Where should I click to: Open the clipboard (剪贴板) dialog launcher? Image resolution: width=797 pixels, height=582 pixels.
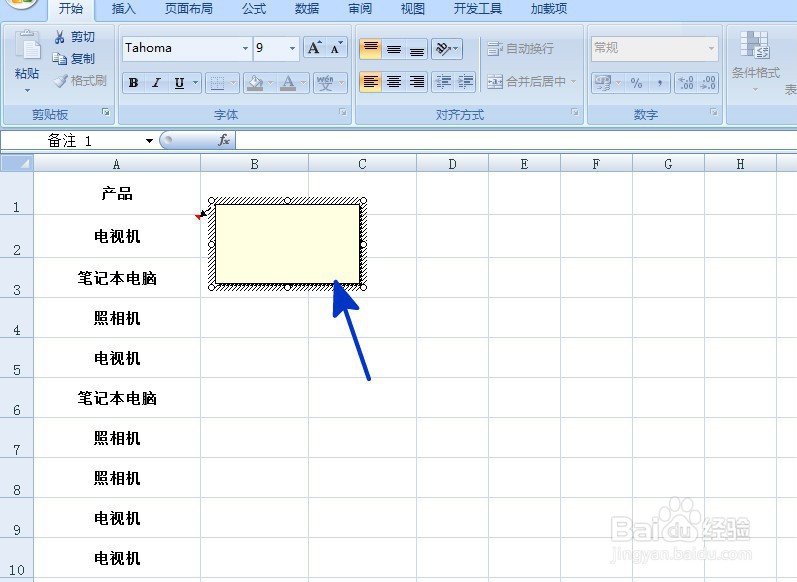(x=106, y=112)
